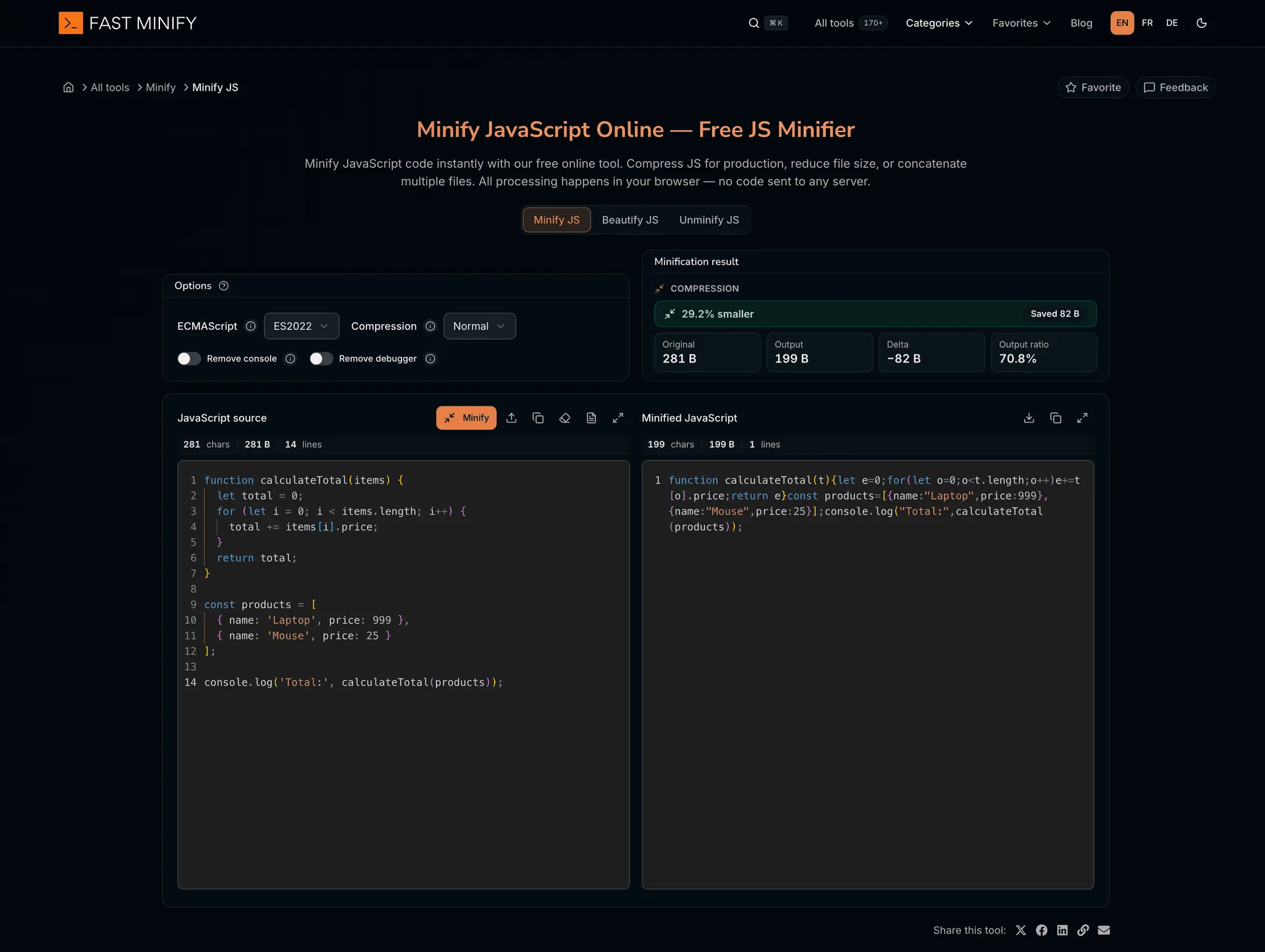
Task: Go to Minify breadcrumb link
Action: pyautogui.click(x=161, y=87)
